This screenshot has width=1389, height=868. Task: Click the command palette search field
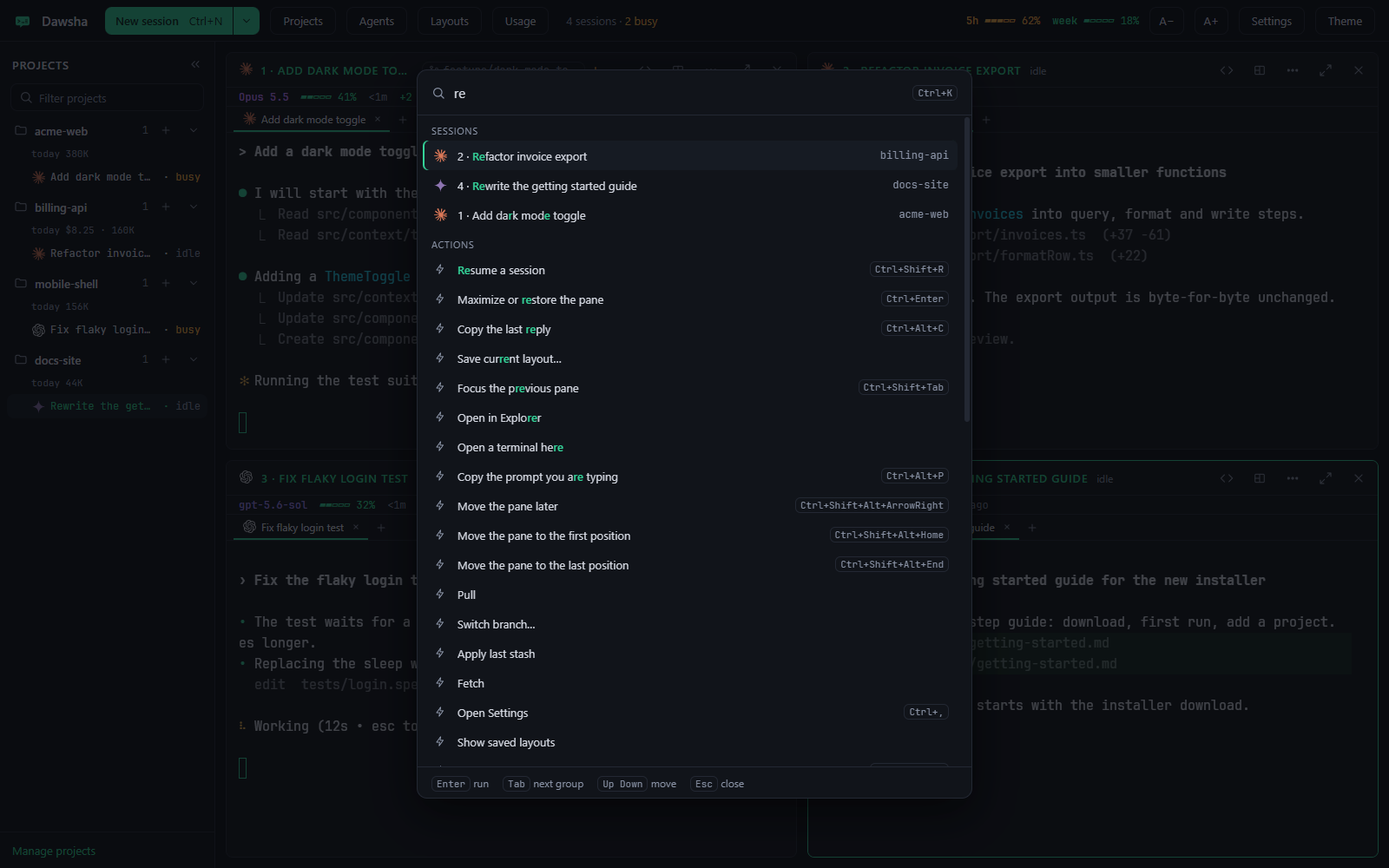pyautogui.click(x=679, y=93)
